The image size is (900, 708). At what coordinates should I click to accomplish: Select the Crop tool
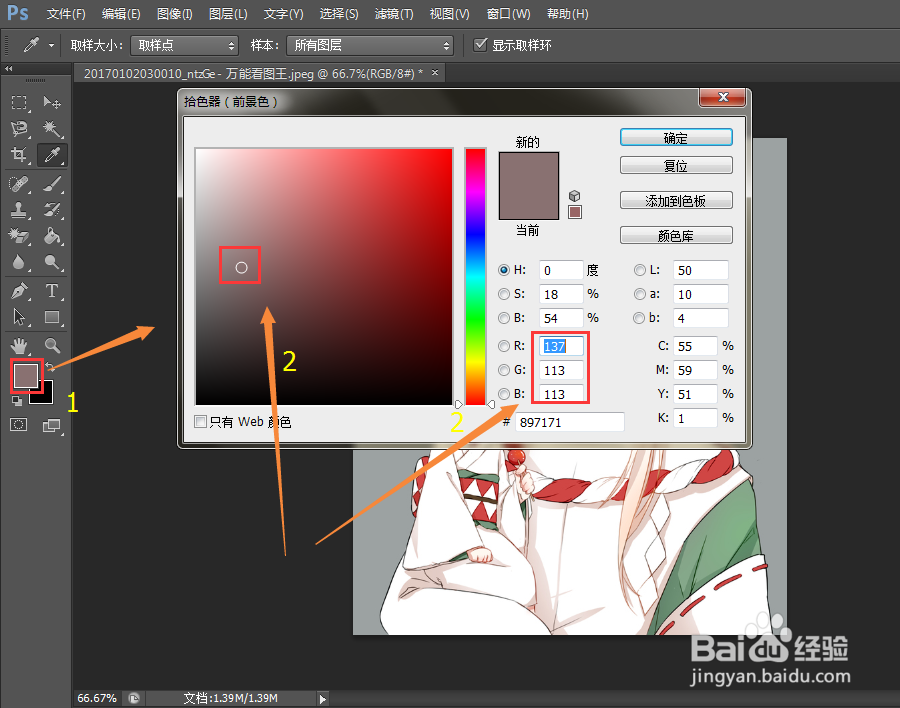coord(18,153)
